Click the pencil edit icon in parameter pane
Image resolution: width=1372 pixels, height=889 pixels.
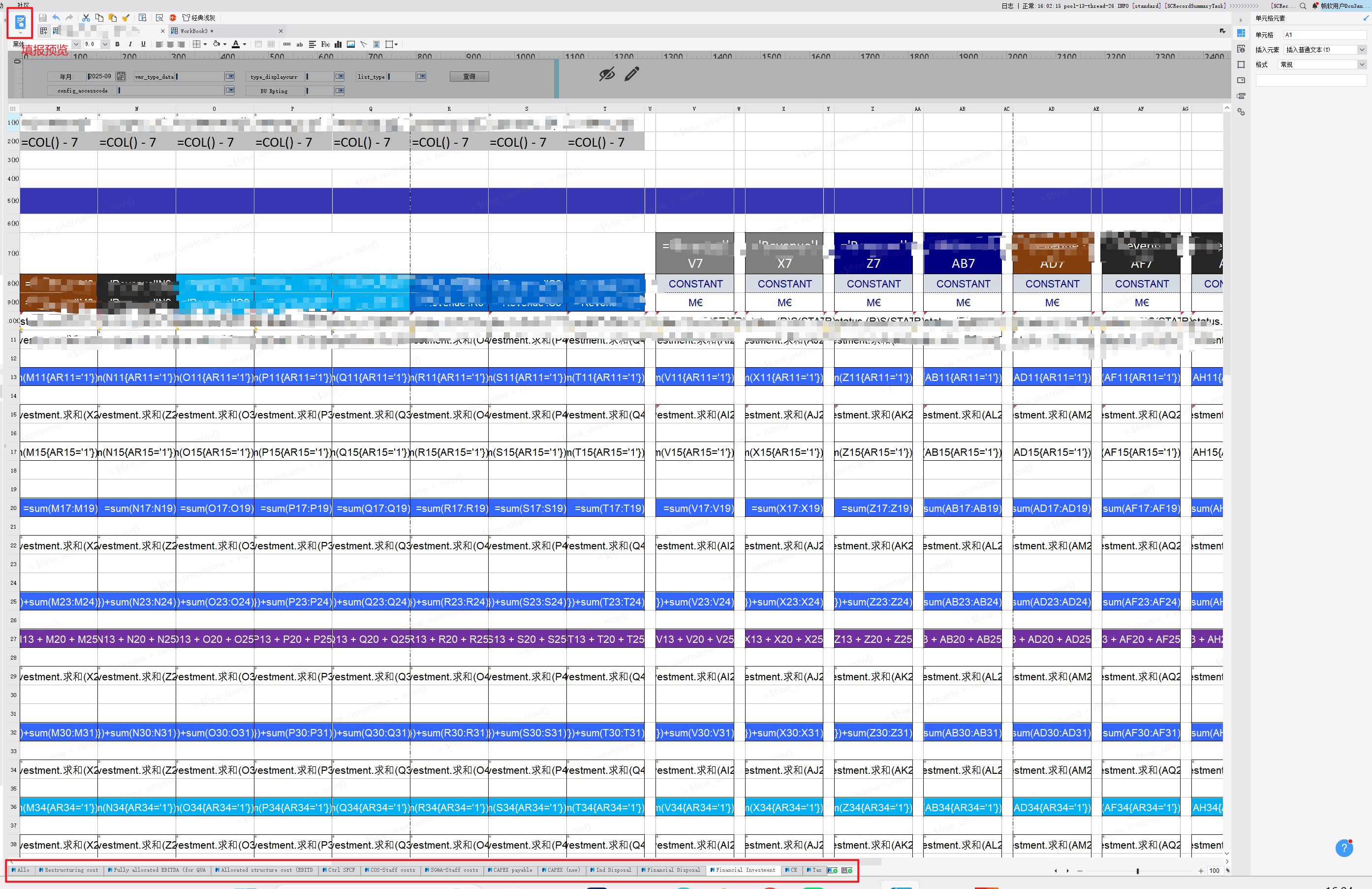pos(632,74)
